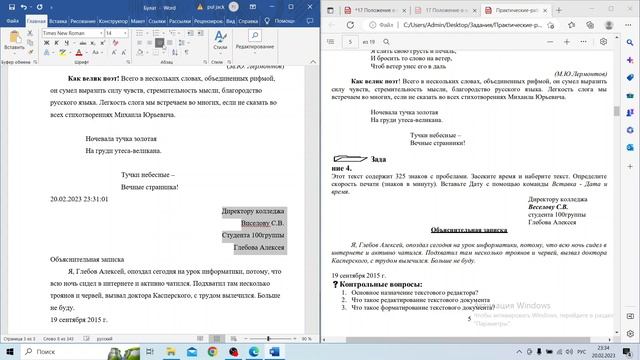The height and width of the screenshot is (360, 640).
Task: Align text right (highlighted button)
Action: pos(160,42)
